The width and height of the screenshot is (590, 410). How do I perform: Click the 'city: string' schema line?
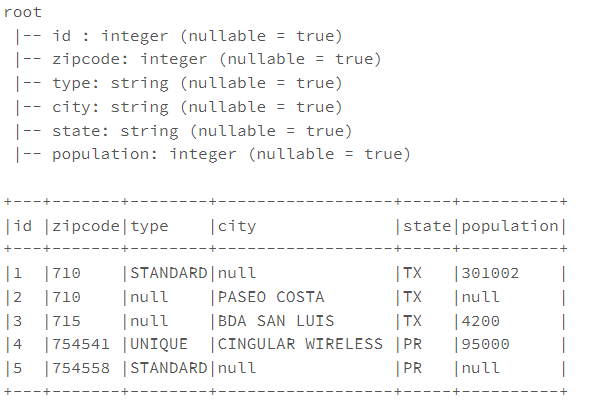point(178,107)
